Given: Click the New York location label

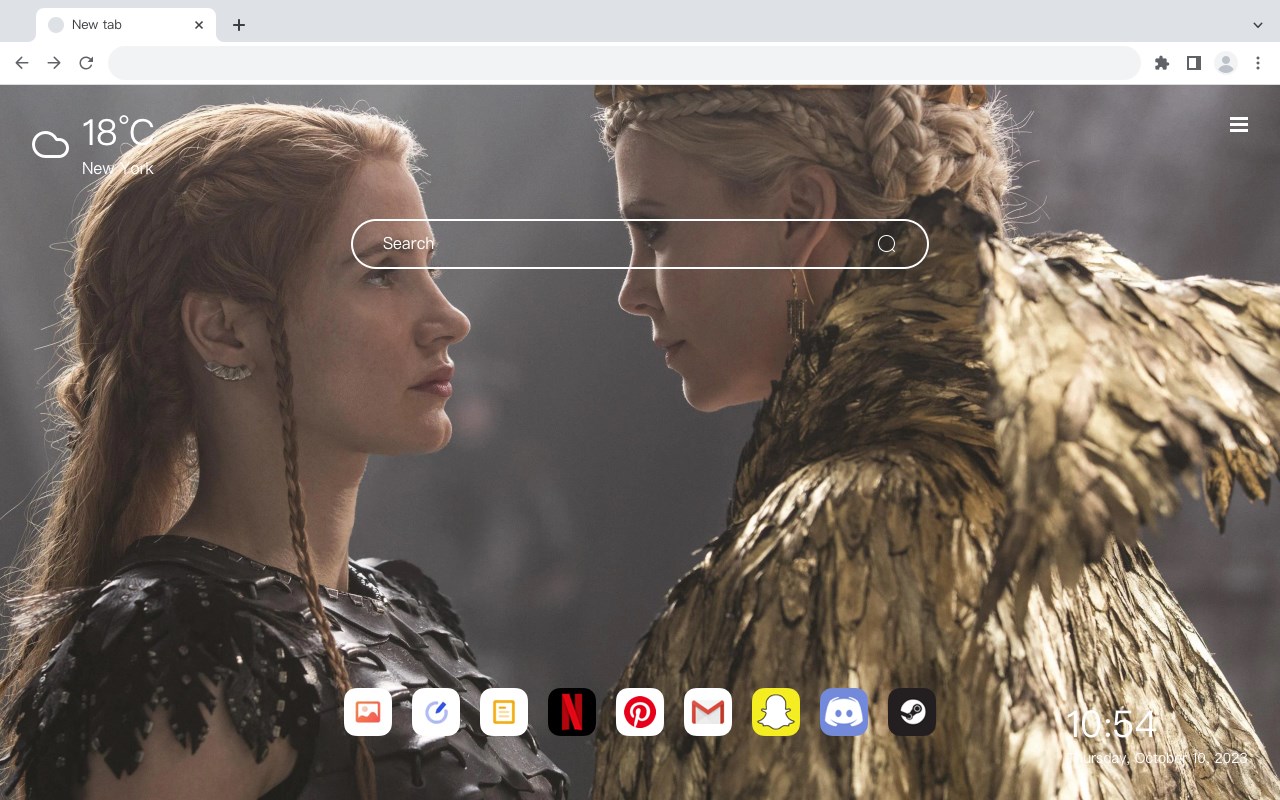Looking at the screenshot, I should [118, 169].
